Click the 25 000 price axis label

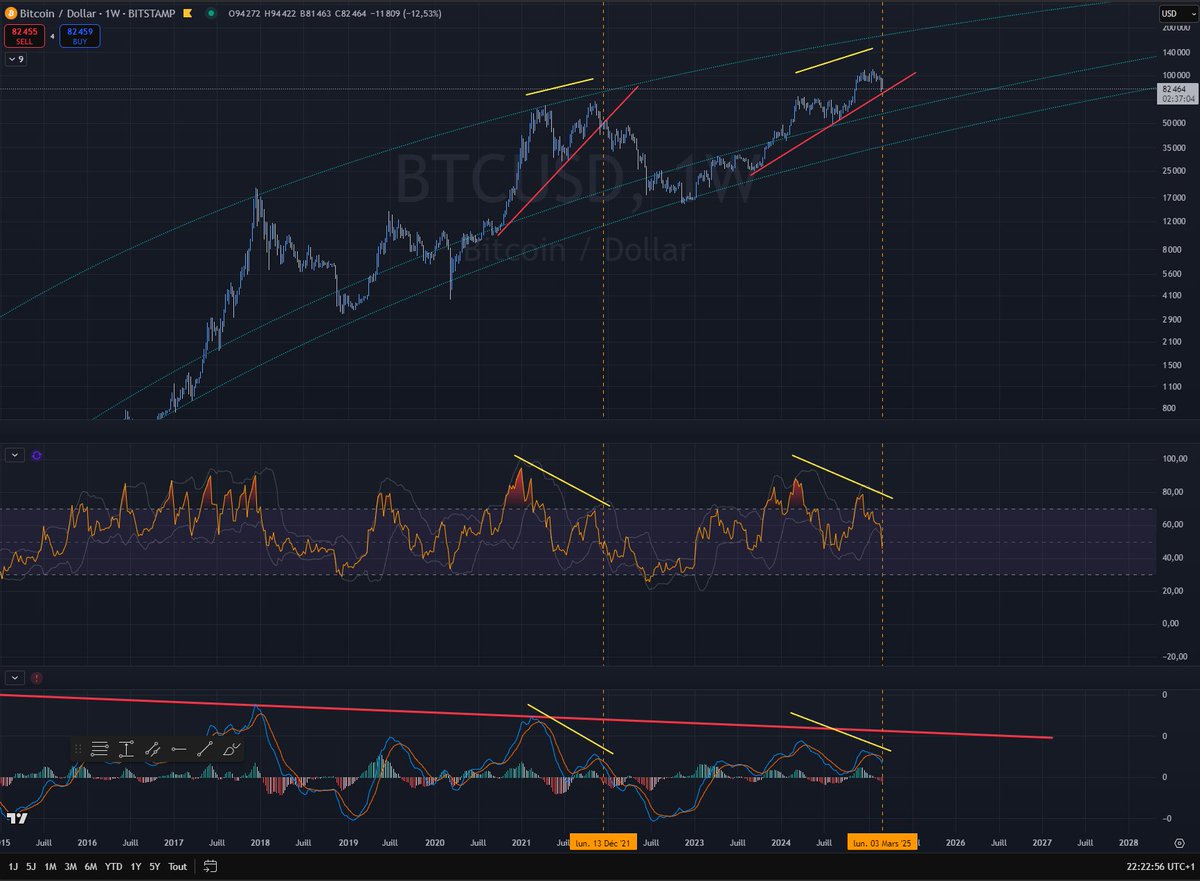tap(1172, 171)
